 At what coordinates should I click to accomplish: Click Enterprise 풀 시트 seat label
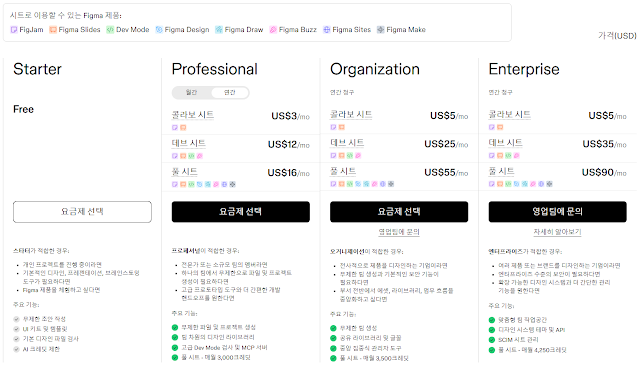point(501,171)
